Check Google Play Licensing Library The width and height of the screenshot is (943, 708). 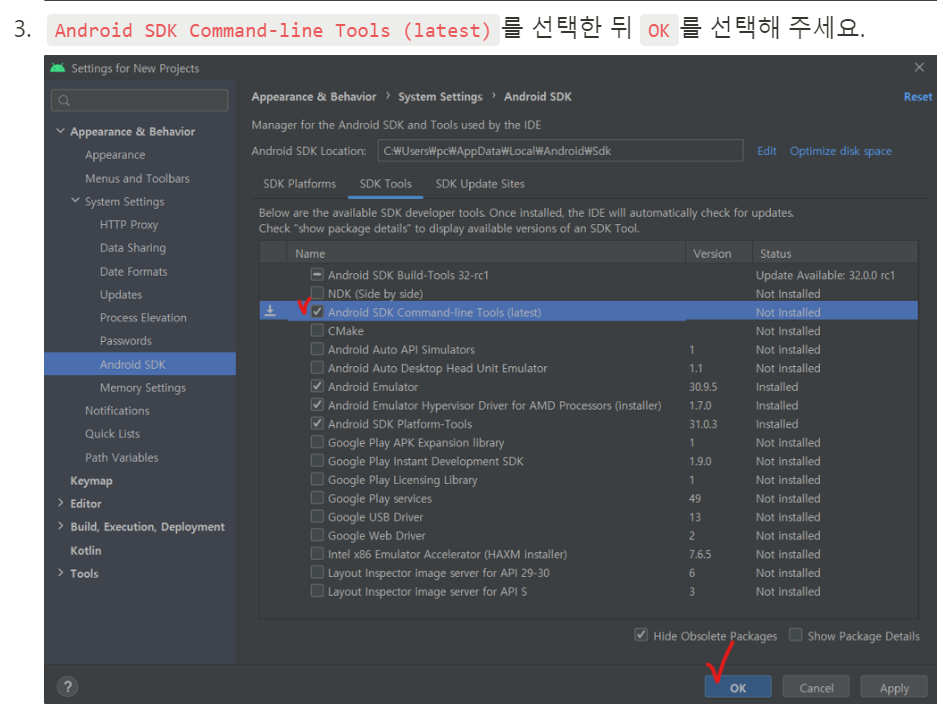pyautogui.click(x=317, y=479)
